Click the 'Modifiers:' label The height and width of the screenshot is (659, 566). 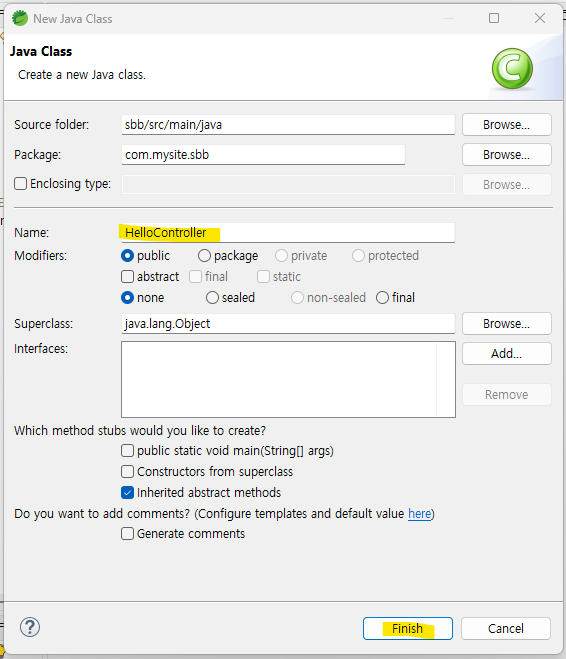click(x=40, y=256)
